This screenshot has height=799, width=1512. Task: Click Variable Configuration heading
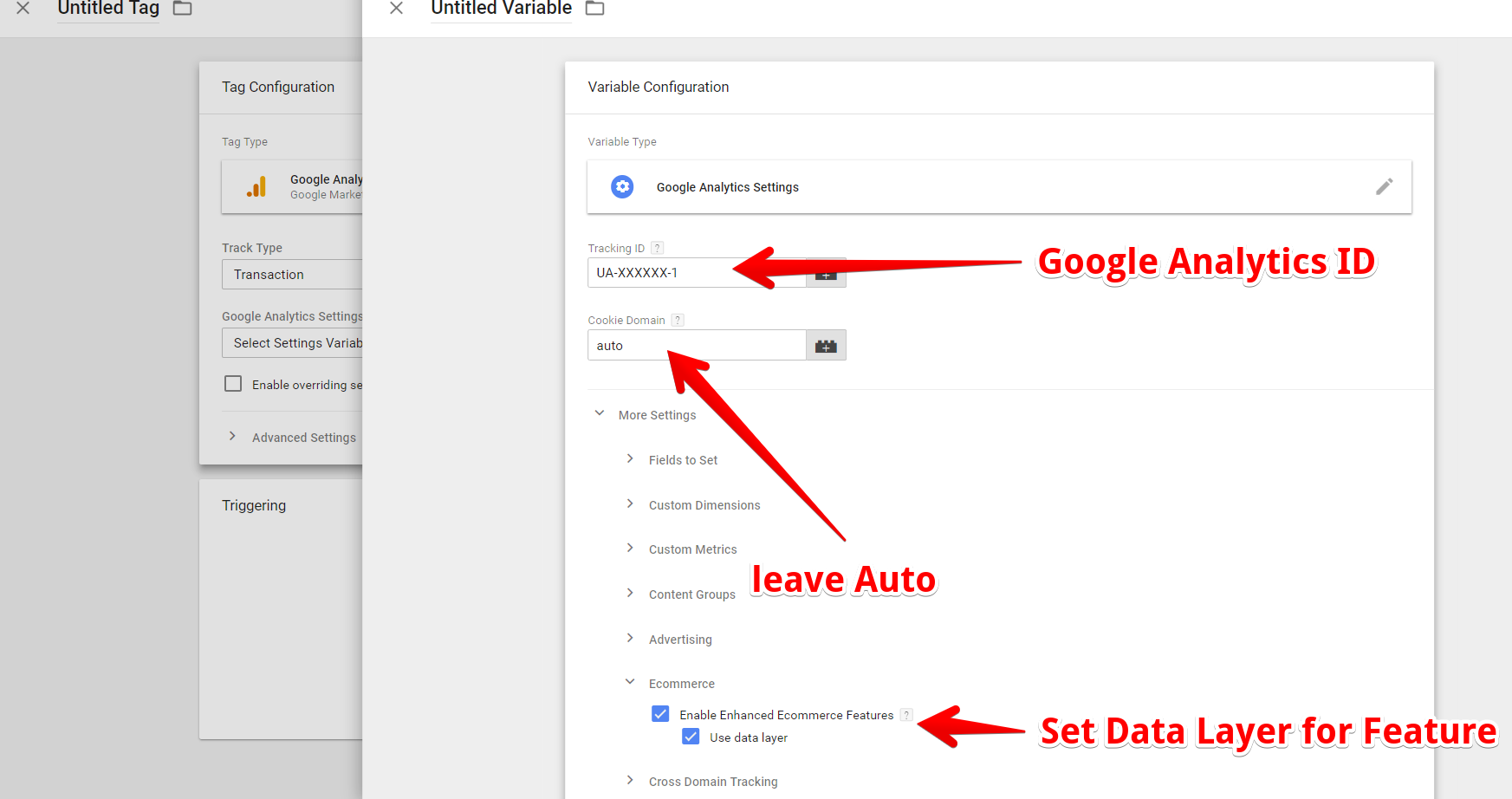coord(659,87)
